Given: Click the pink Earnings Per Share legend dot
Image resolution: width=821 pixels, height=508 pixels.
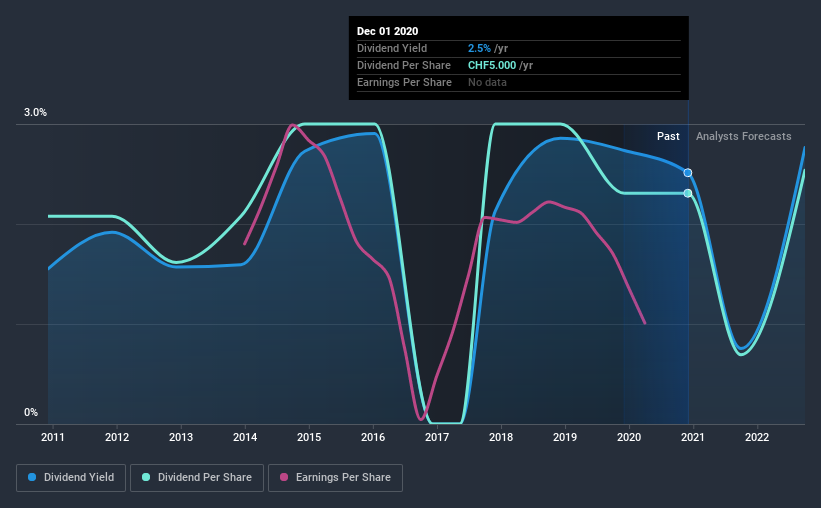Looking at the screenshot, I should point(284,477).
